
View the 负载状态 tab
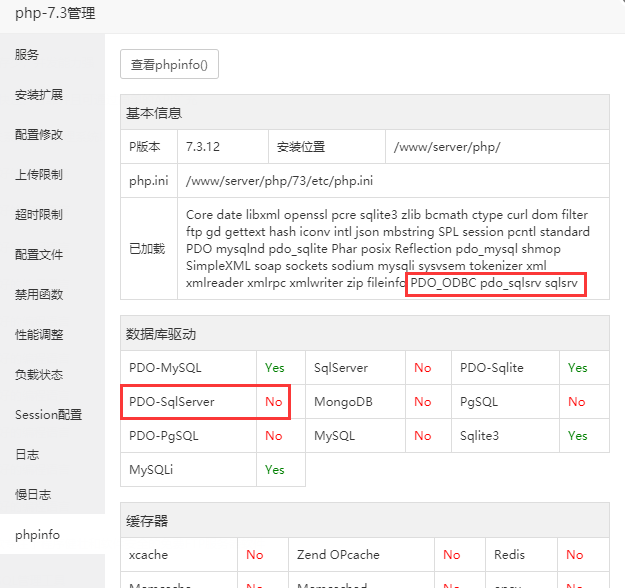(x=52, y=375)
